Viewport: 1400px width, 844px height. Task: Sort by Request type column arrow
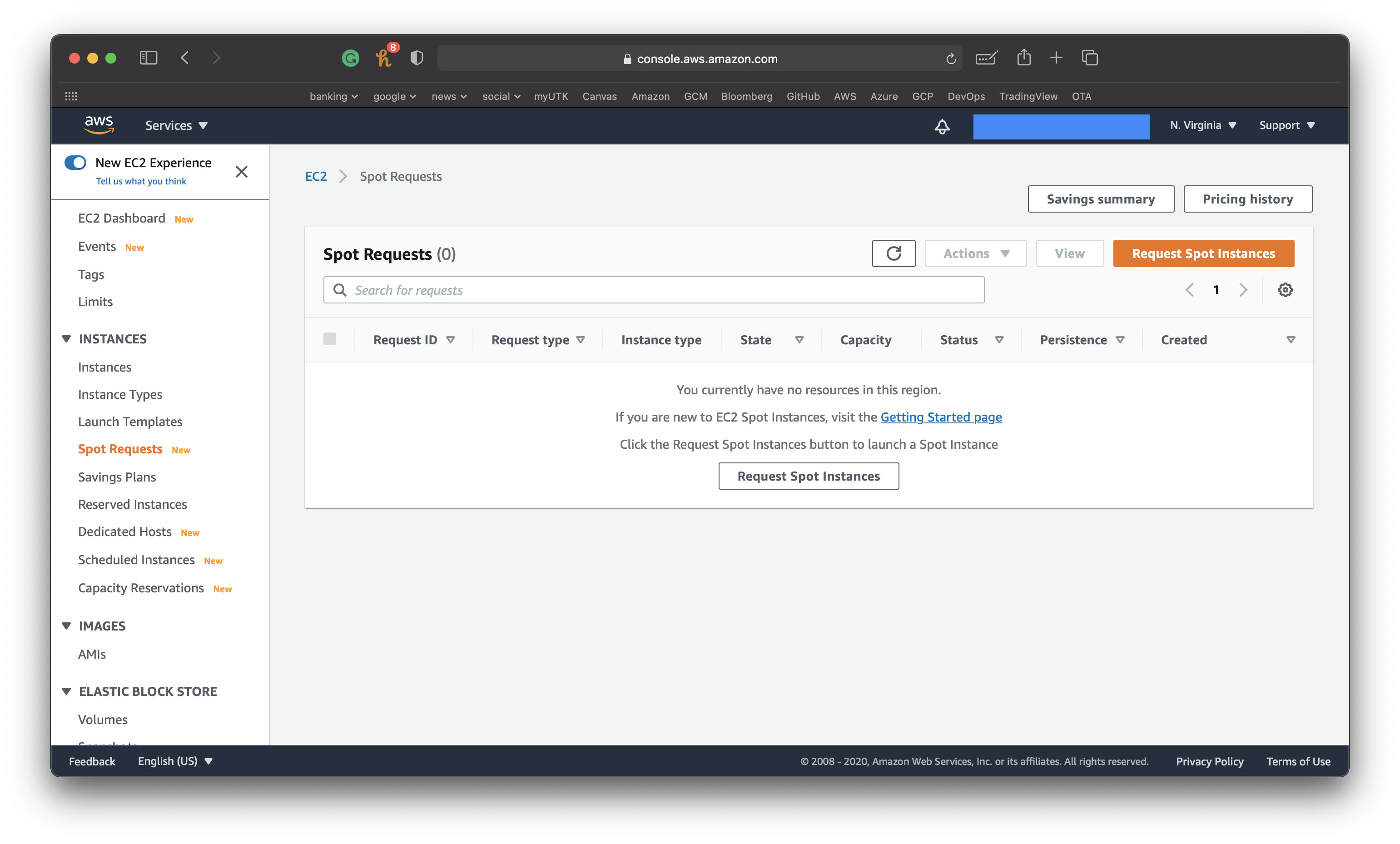pos(581,340)
